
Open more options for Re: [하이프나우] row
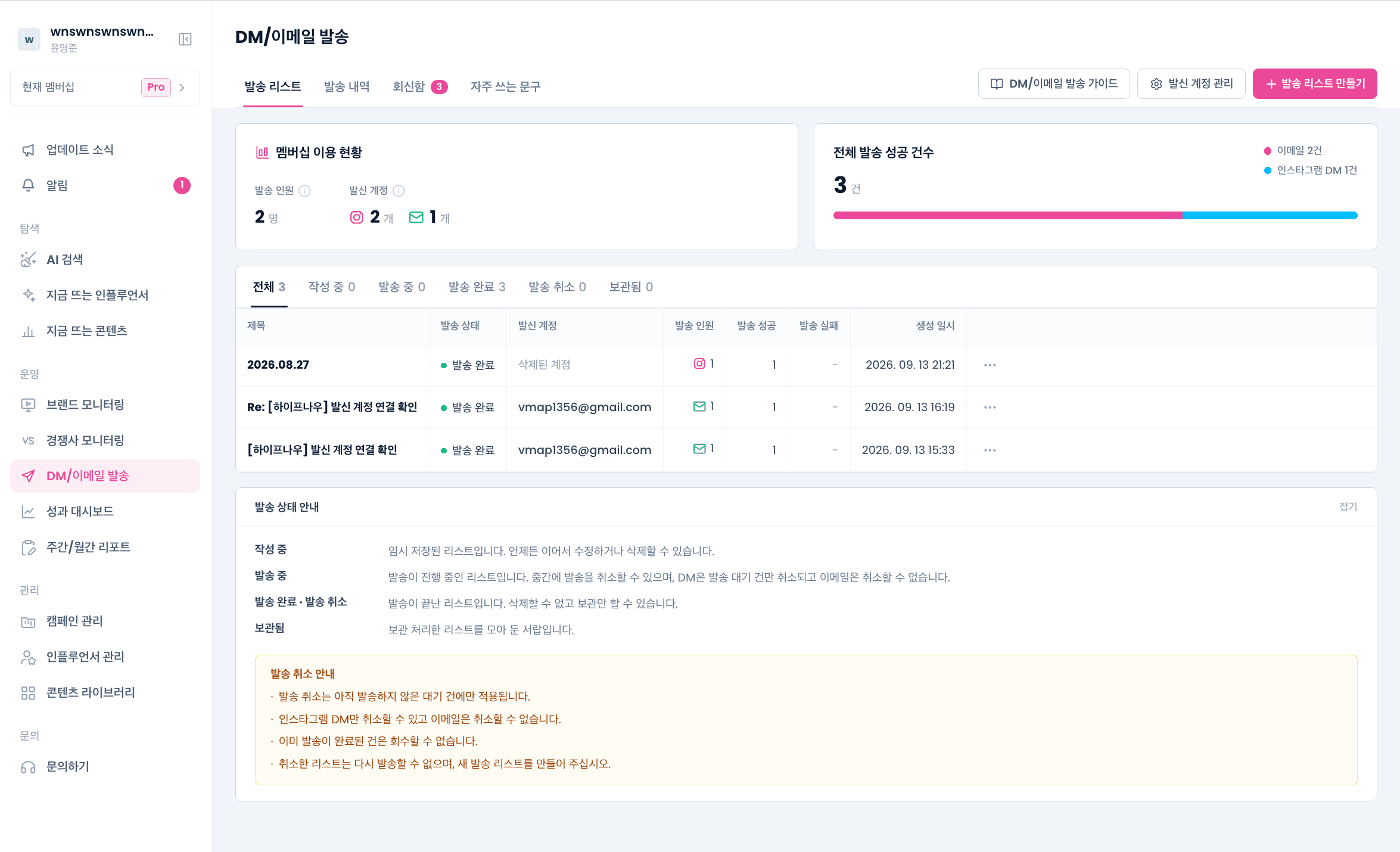coord(990,407)
